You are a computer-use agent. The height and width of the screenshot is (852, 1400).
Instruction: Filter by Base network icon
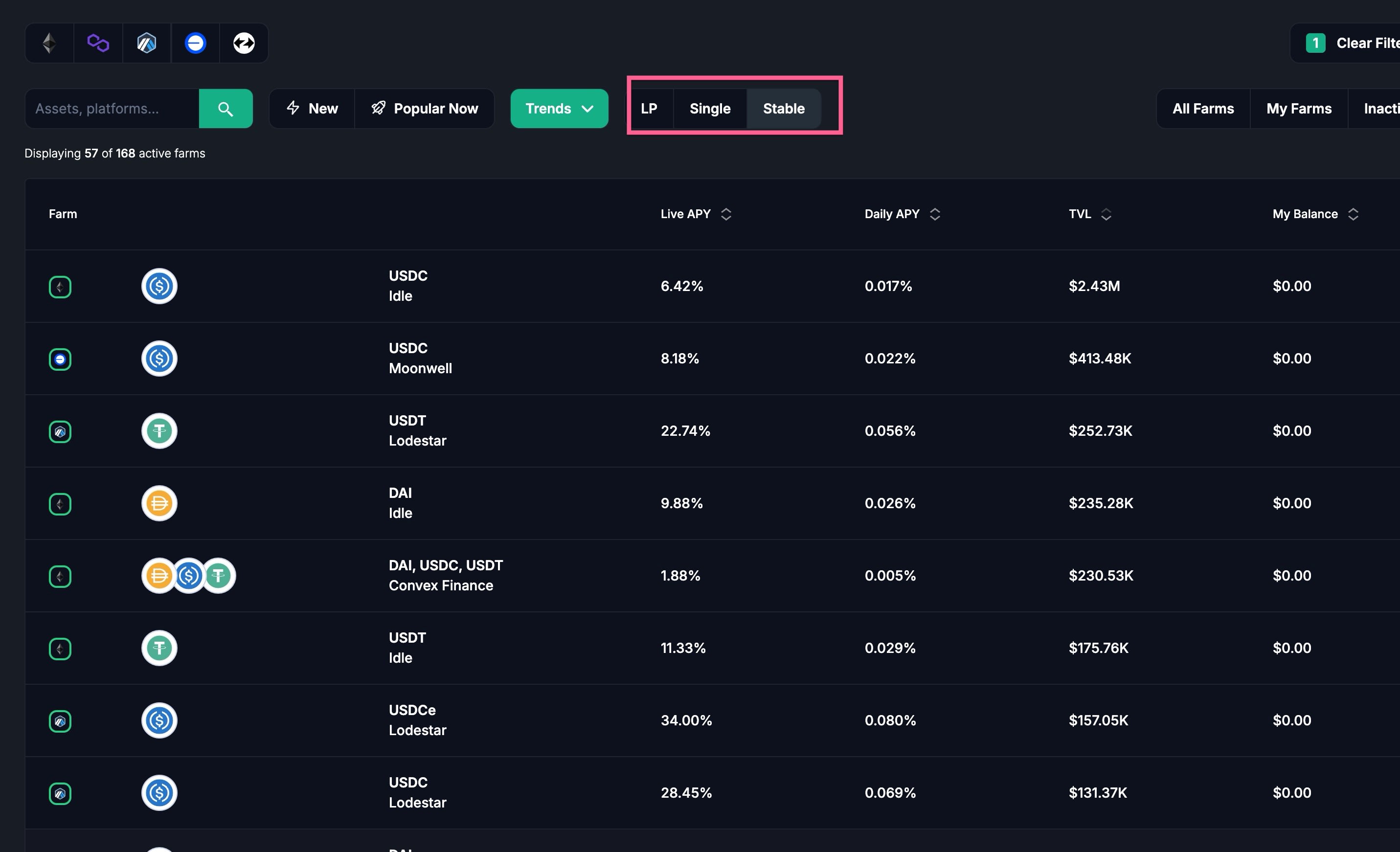click(195, 43)
